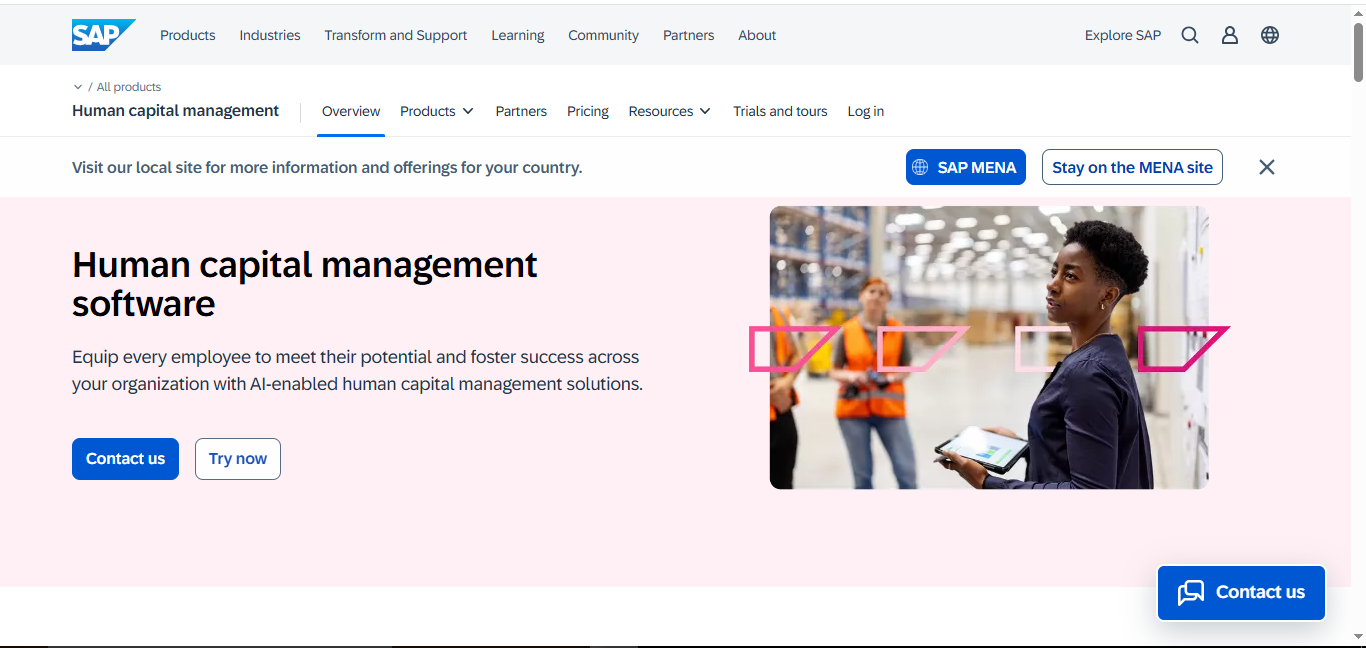Click the SAP logo
This screenshot has width=1366, height=648.
point(102,35)
